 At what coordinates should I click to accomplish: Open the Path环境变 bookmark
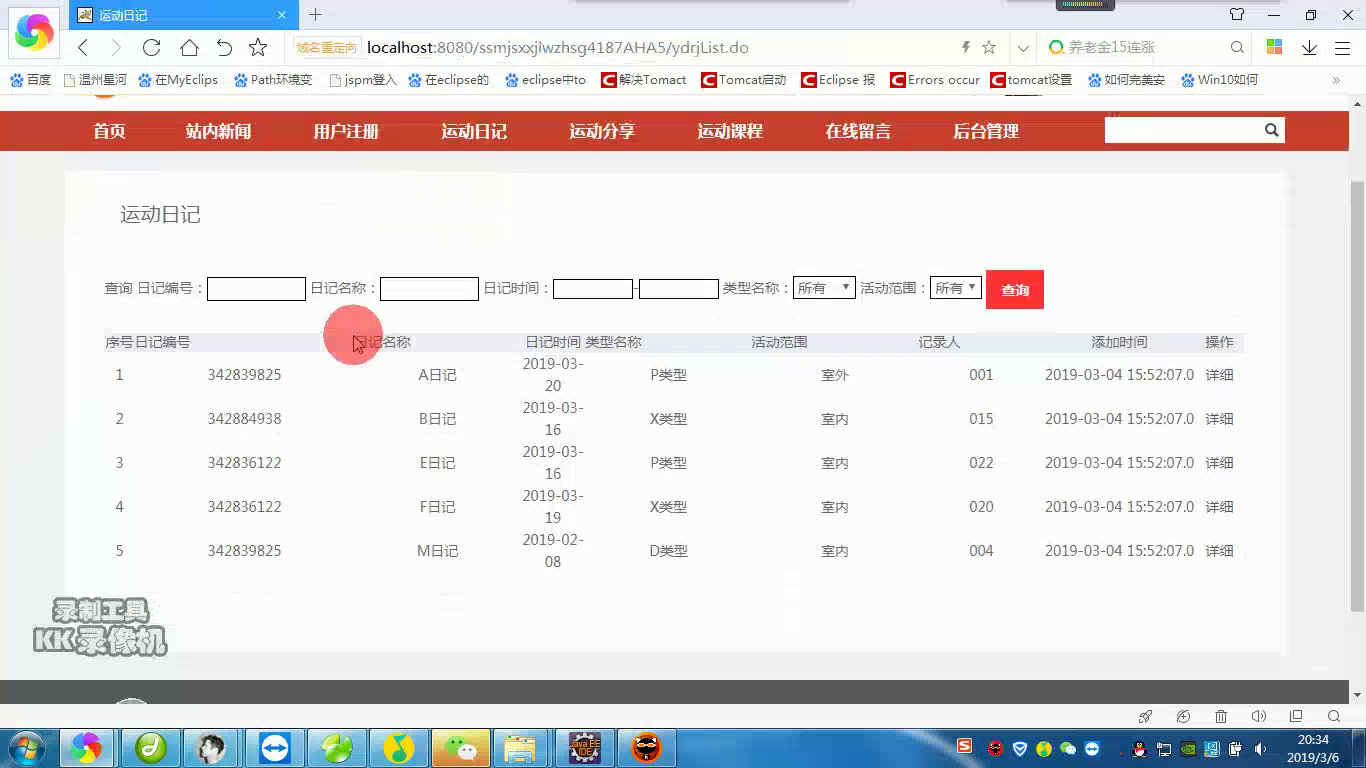[x=273, y=80]
